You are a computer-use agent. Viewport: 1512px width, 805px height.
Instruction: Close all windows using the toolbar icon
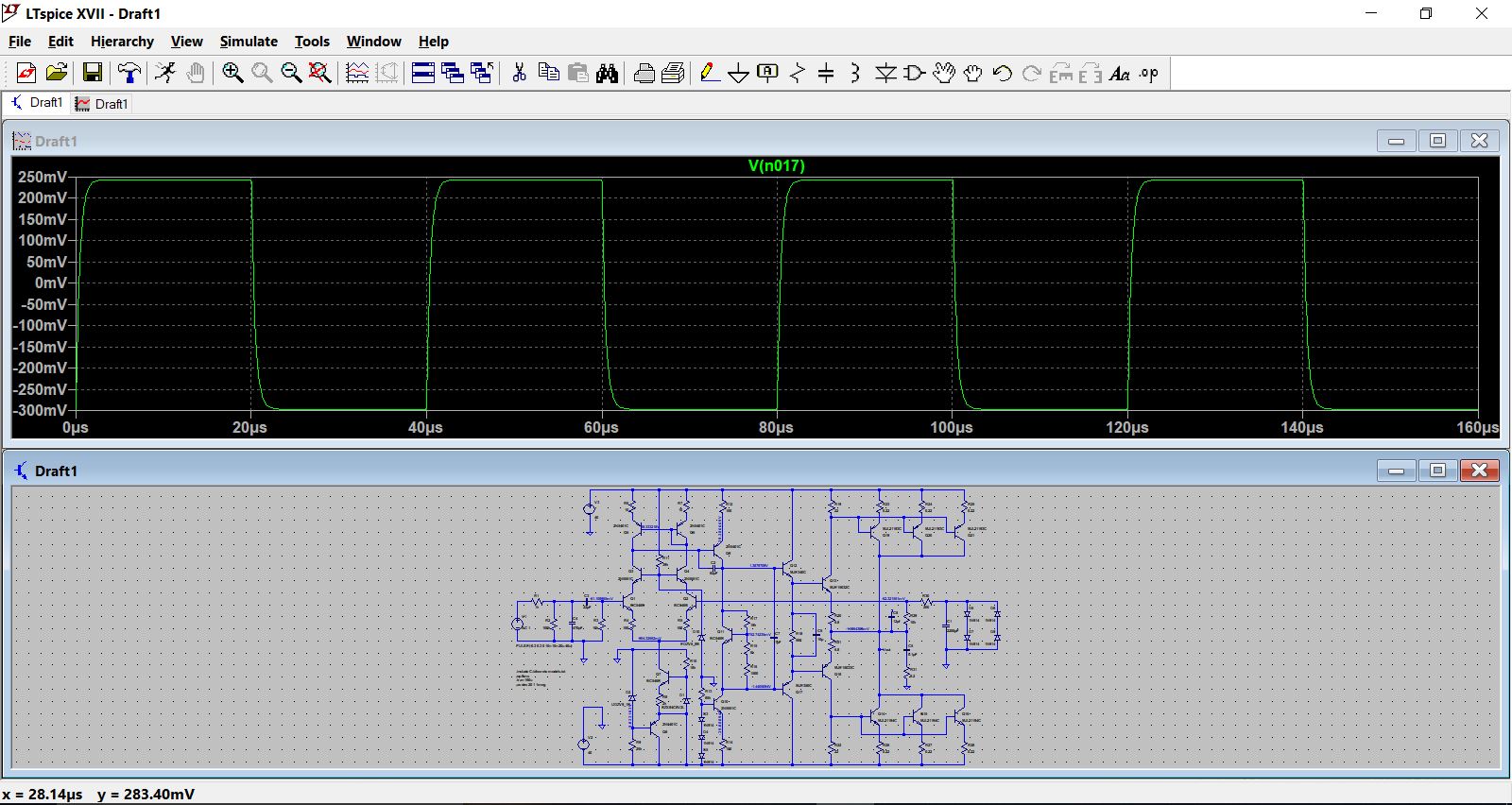482,73
